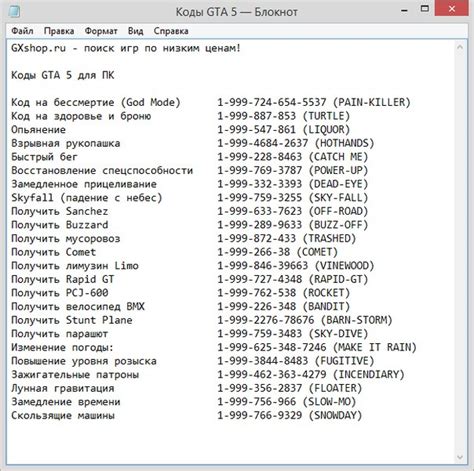Place cursor in the GXshop.ru line
The width and height of the screenshot is (474, 471).
point(126,48)
